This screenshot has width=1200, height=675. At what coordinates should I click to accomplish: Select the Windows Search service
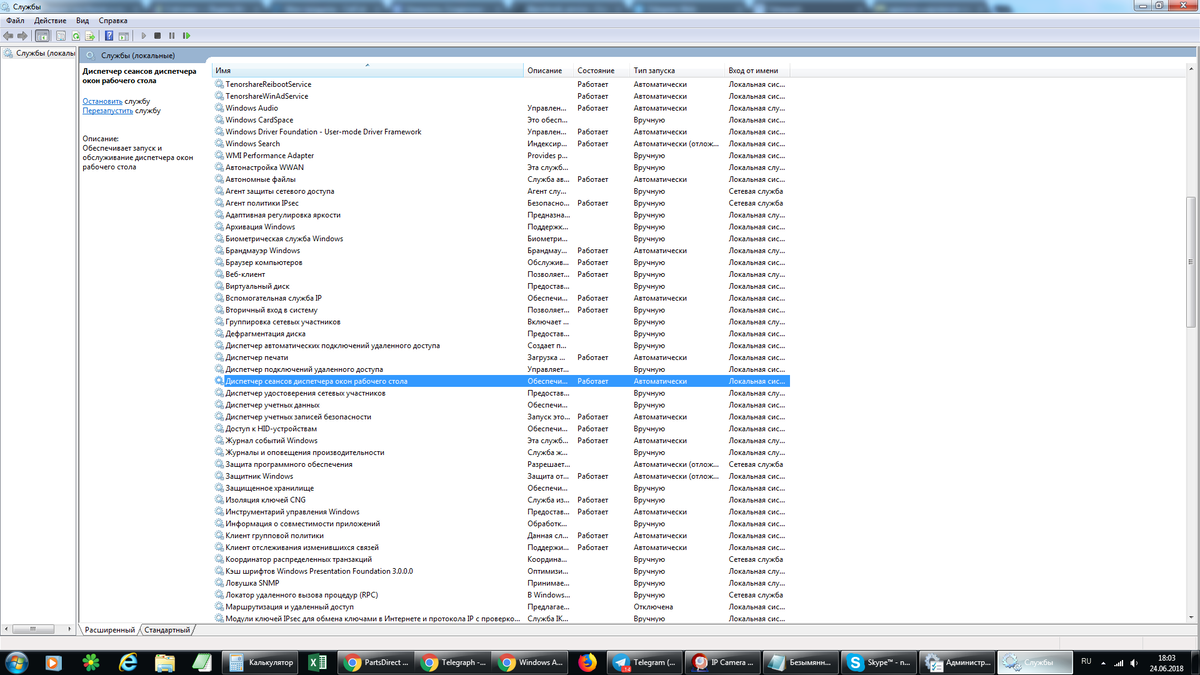501,144
